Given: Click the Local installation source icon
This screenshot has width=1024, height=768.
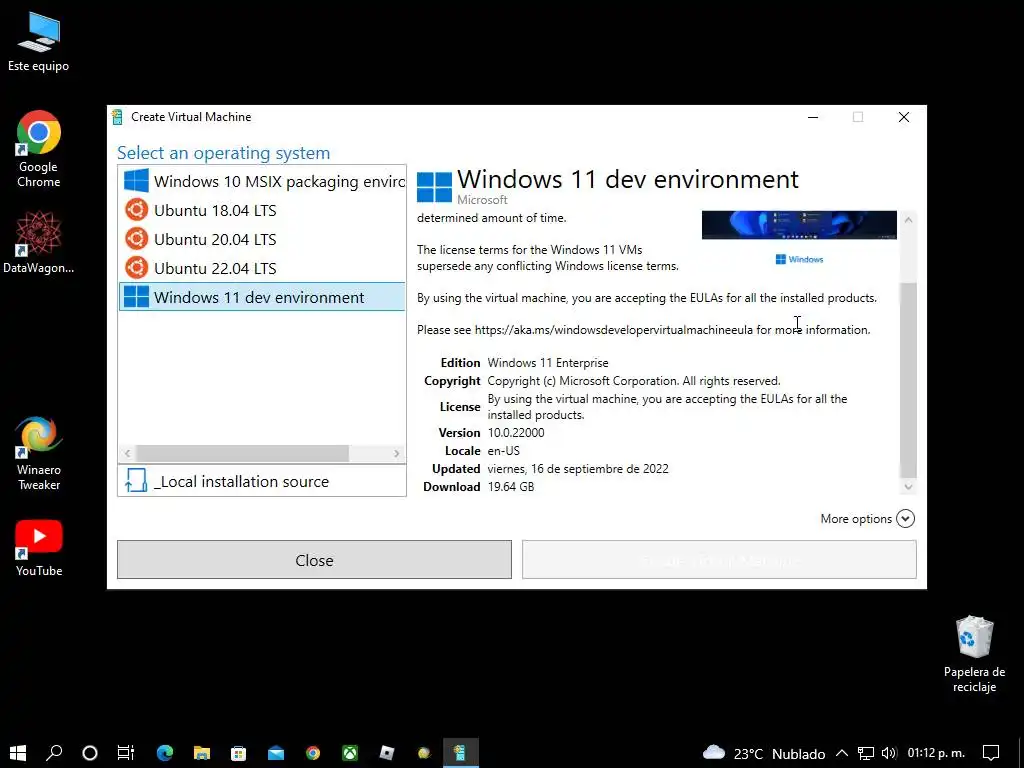Looking at the screenshot, I should [x=136, y=481].
